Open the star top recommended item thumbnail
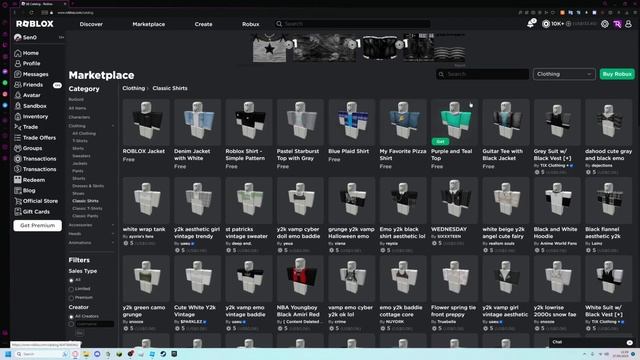The height and width of the screenshot is (360, 640). coord(269,48)
